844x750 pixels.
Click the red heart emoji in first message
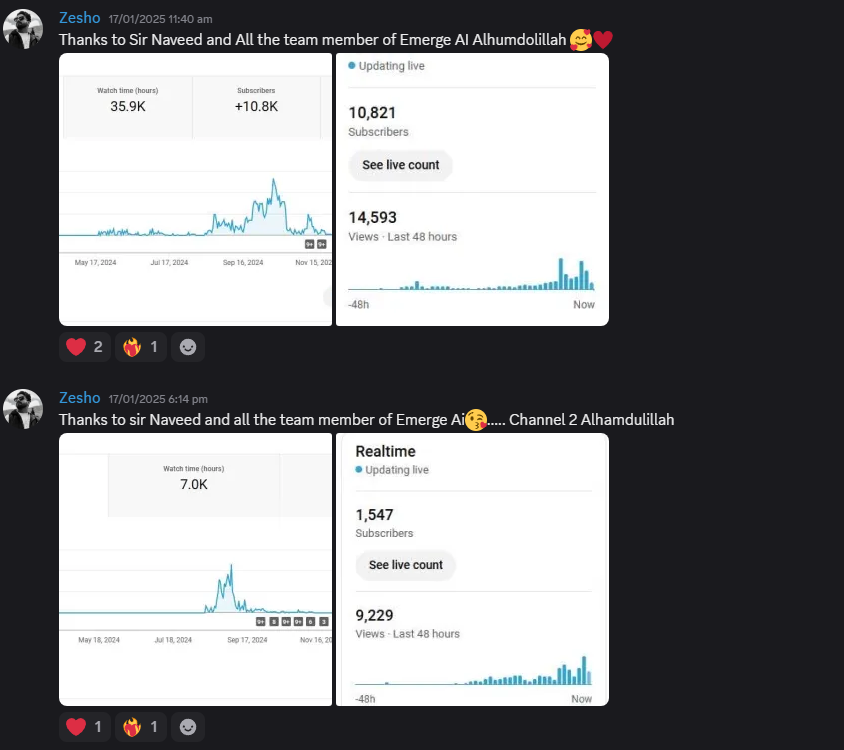tap(603, 40)
